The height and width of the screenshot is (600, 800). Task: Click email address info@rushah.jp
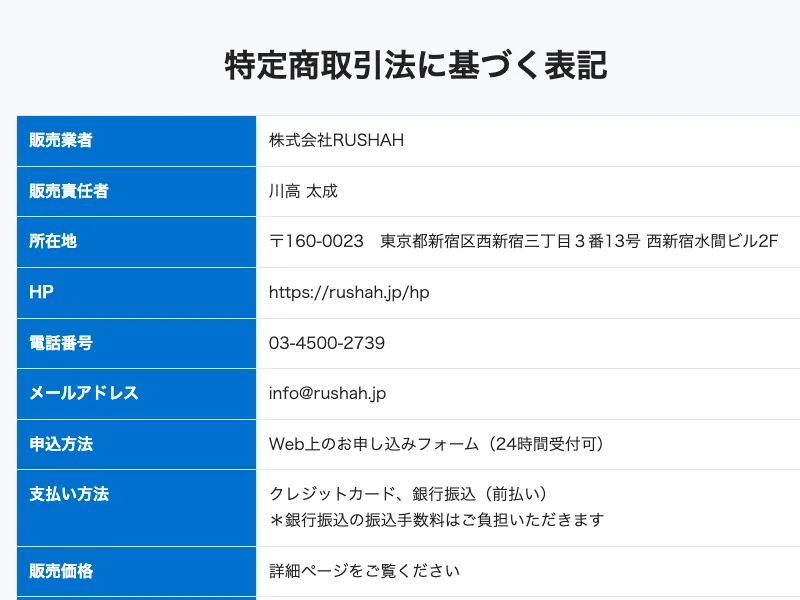(328, 393)
